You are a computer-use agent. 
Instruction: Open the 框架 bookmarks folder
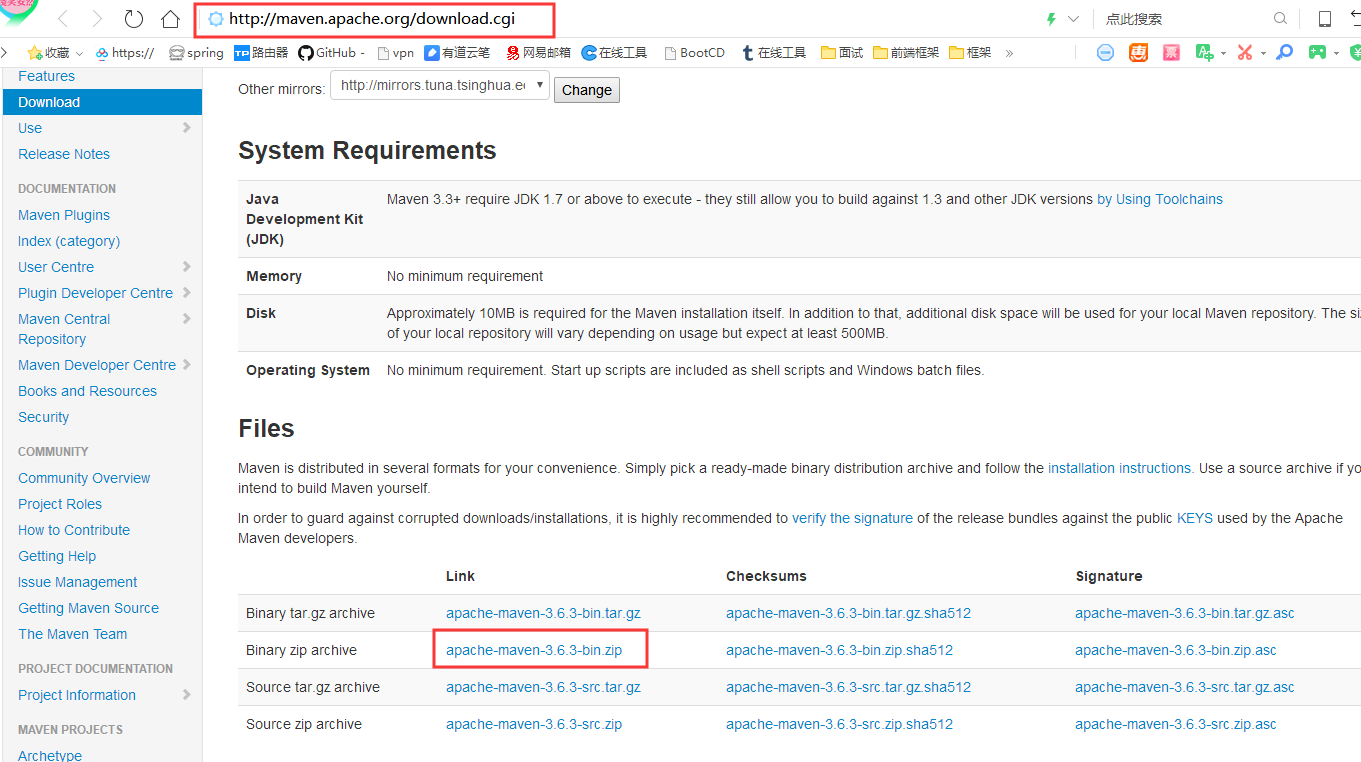pos(970,53)
